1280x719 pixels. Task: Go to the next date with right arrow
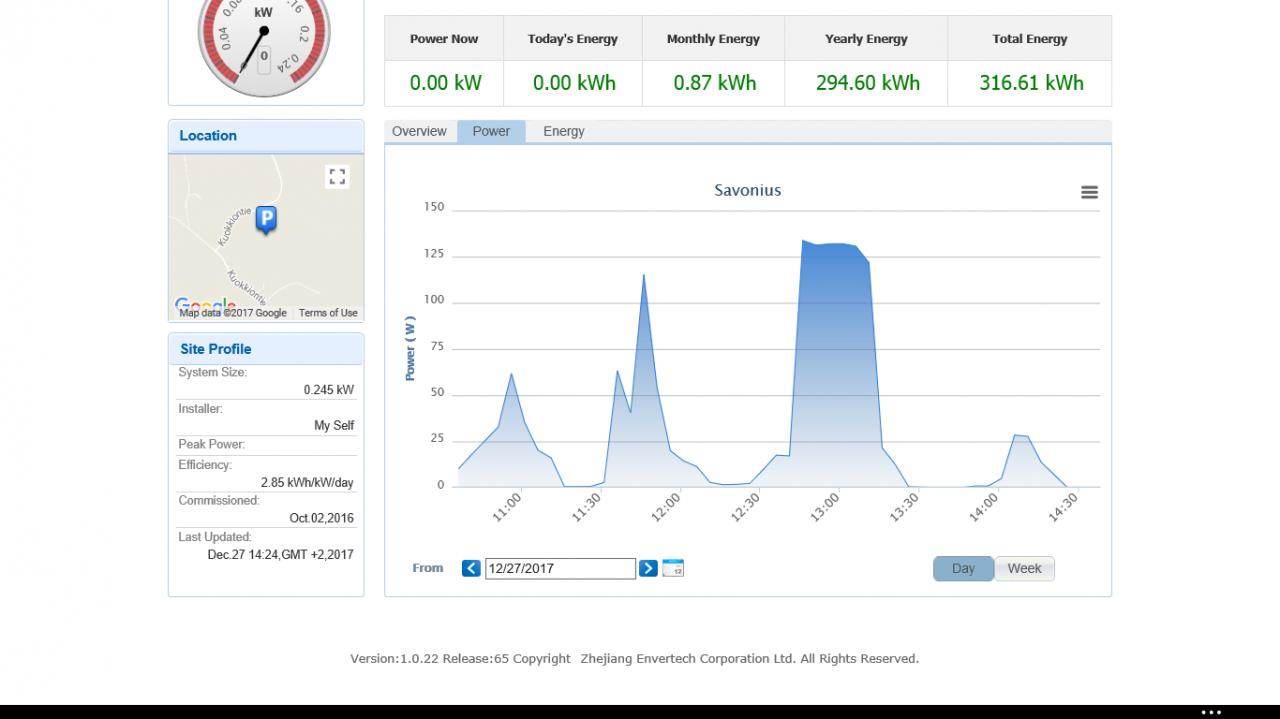(648, 568)
